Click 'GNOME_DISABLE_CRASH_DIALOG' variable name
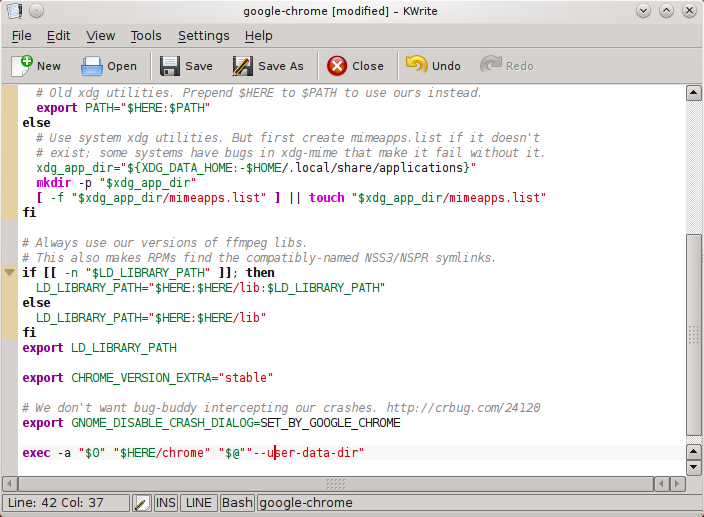Viewport: 704px width, 517px height. (x=163, y=423)
